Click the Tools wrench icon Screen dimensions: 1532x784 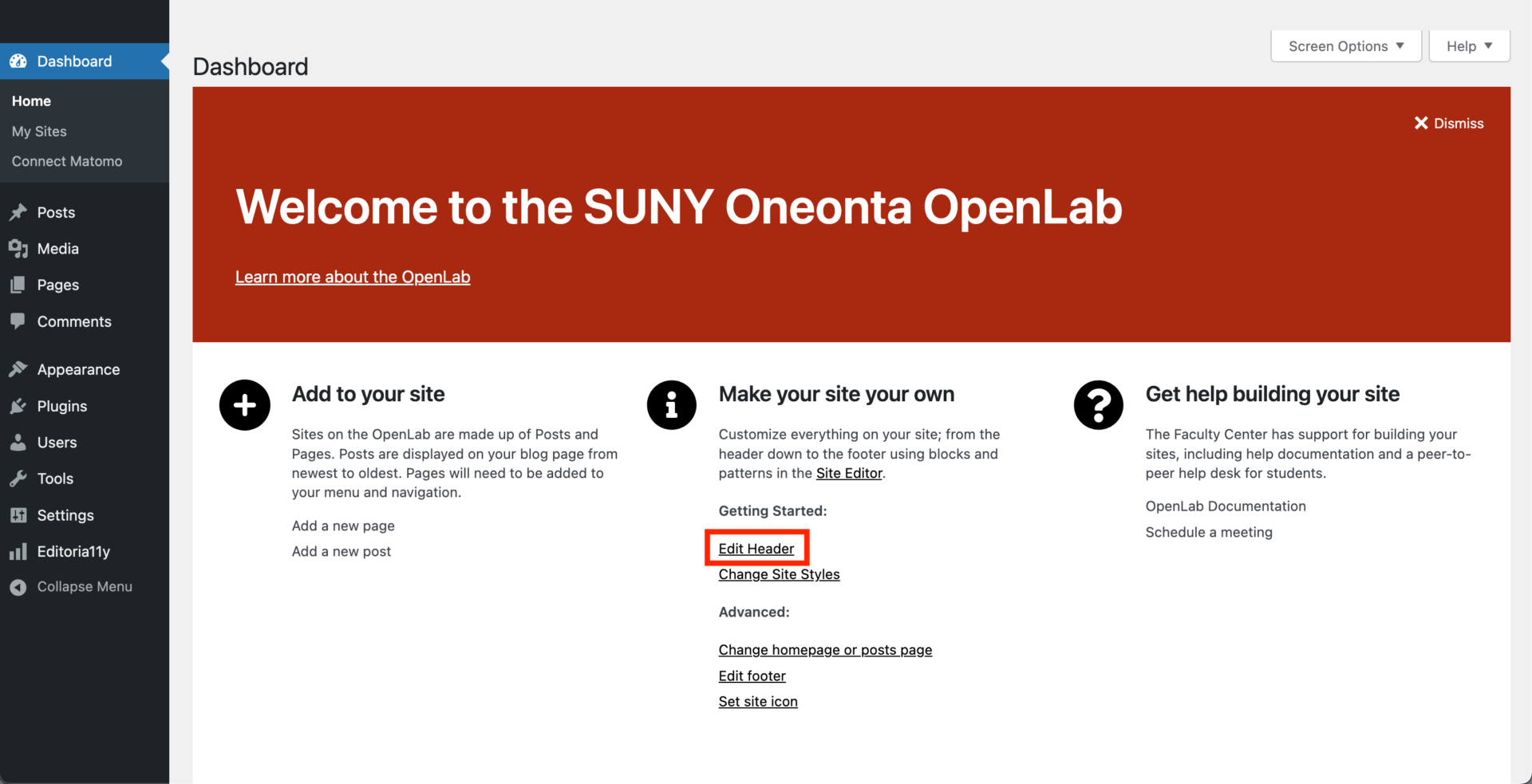[18, 479]
